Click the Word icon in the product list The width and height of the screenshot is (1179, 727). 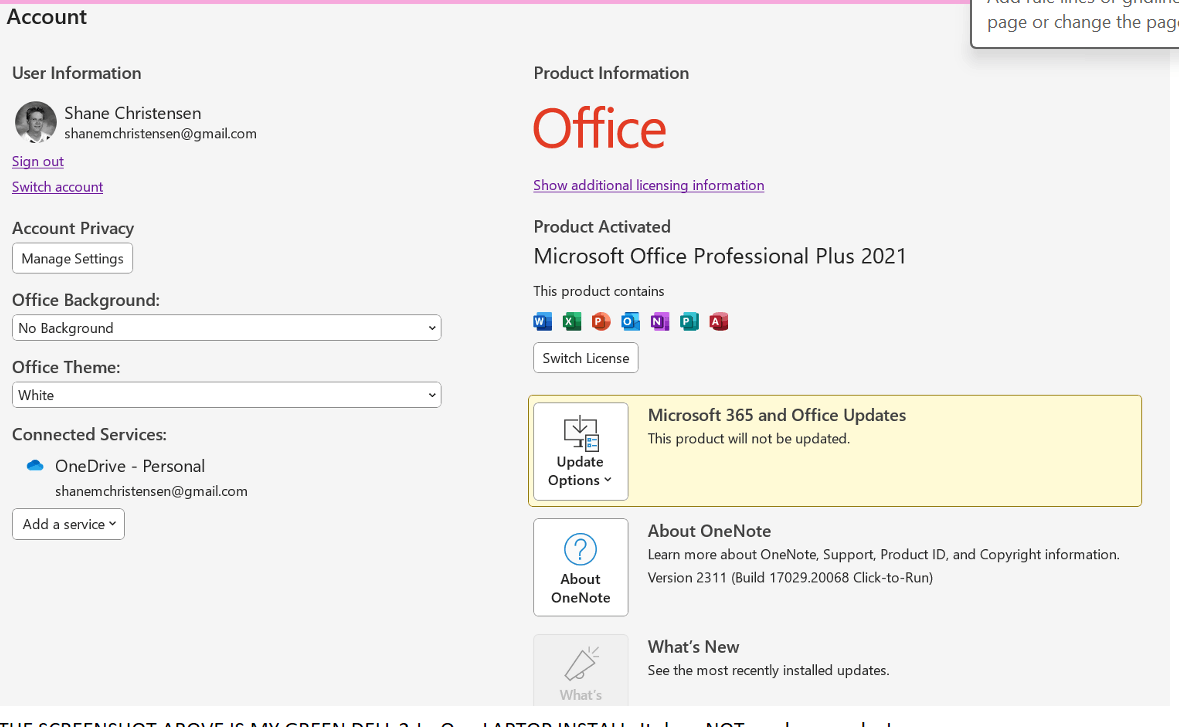(x=542, y=321)
